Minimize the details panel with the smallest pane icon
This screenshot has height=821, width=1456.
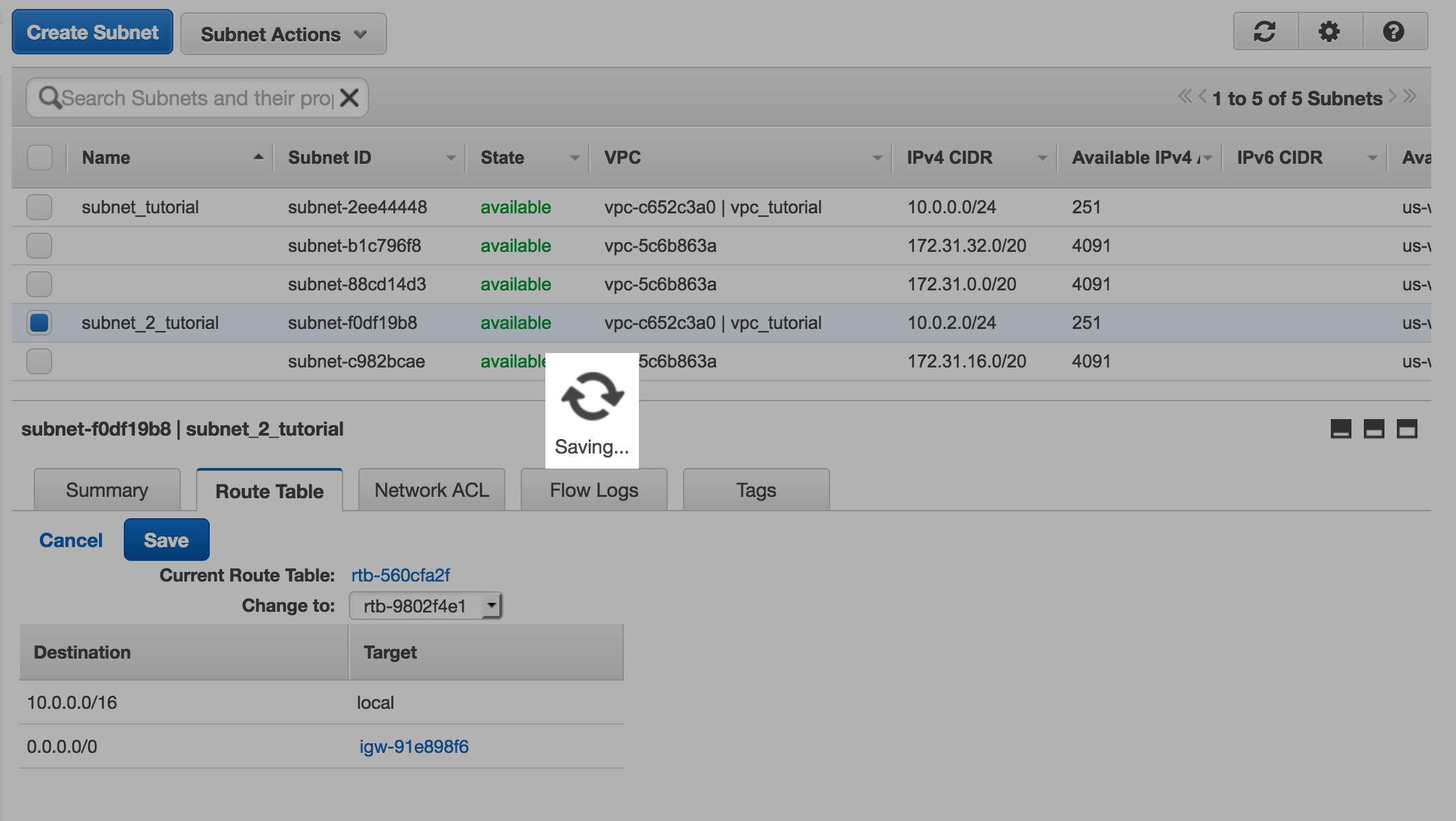[1340, 429]
